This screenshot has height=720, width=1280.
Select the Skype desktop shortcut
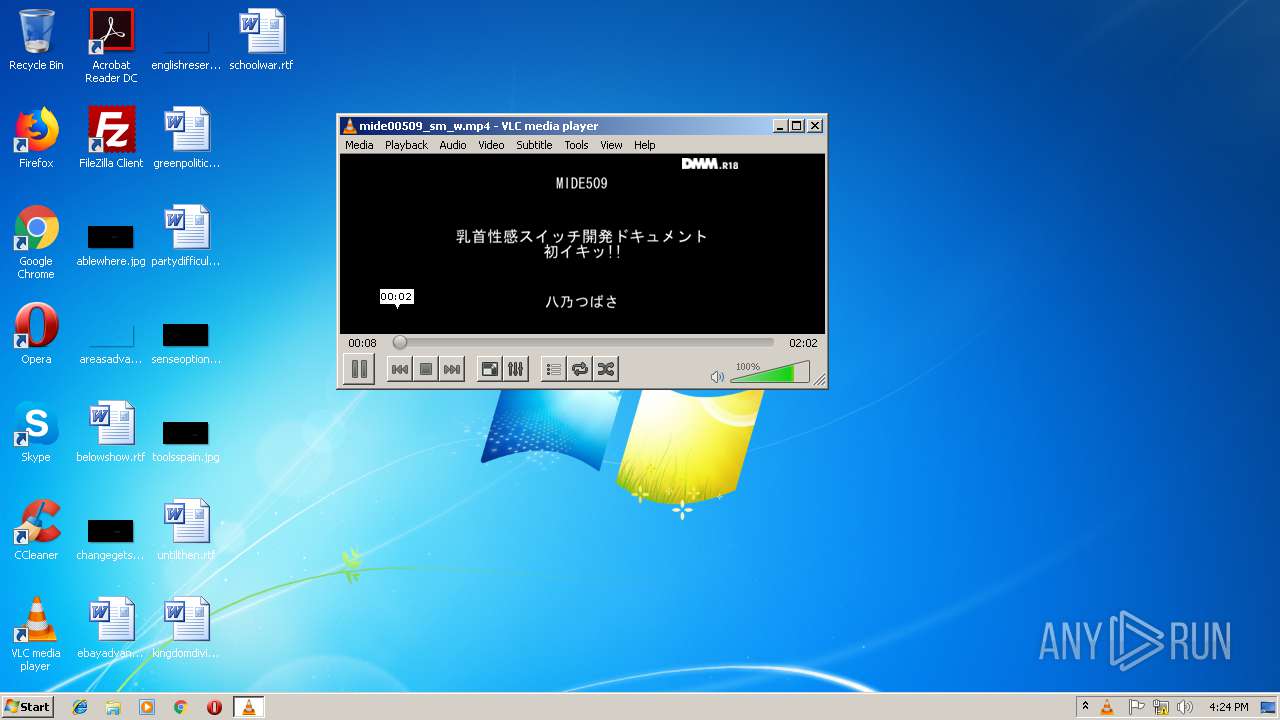[36, 432]
